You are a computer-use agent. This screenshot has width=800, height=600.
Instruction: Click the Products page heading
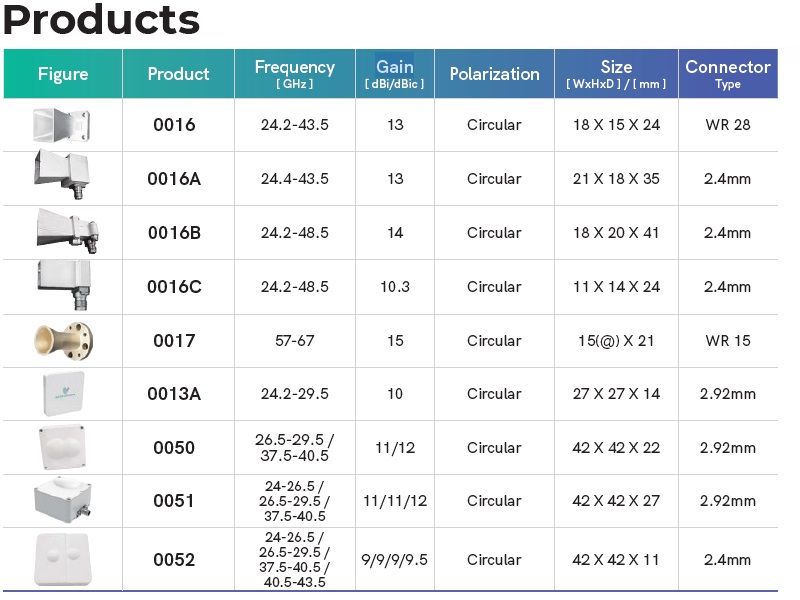click(101, 20)
